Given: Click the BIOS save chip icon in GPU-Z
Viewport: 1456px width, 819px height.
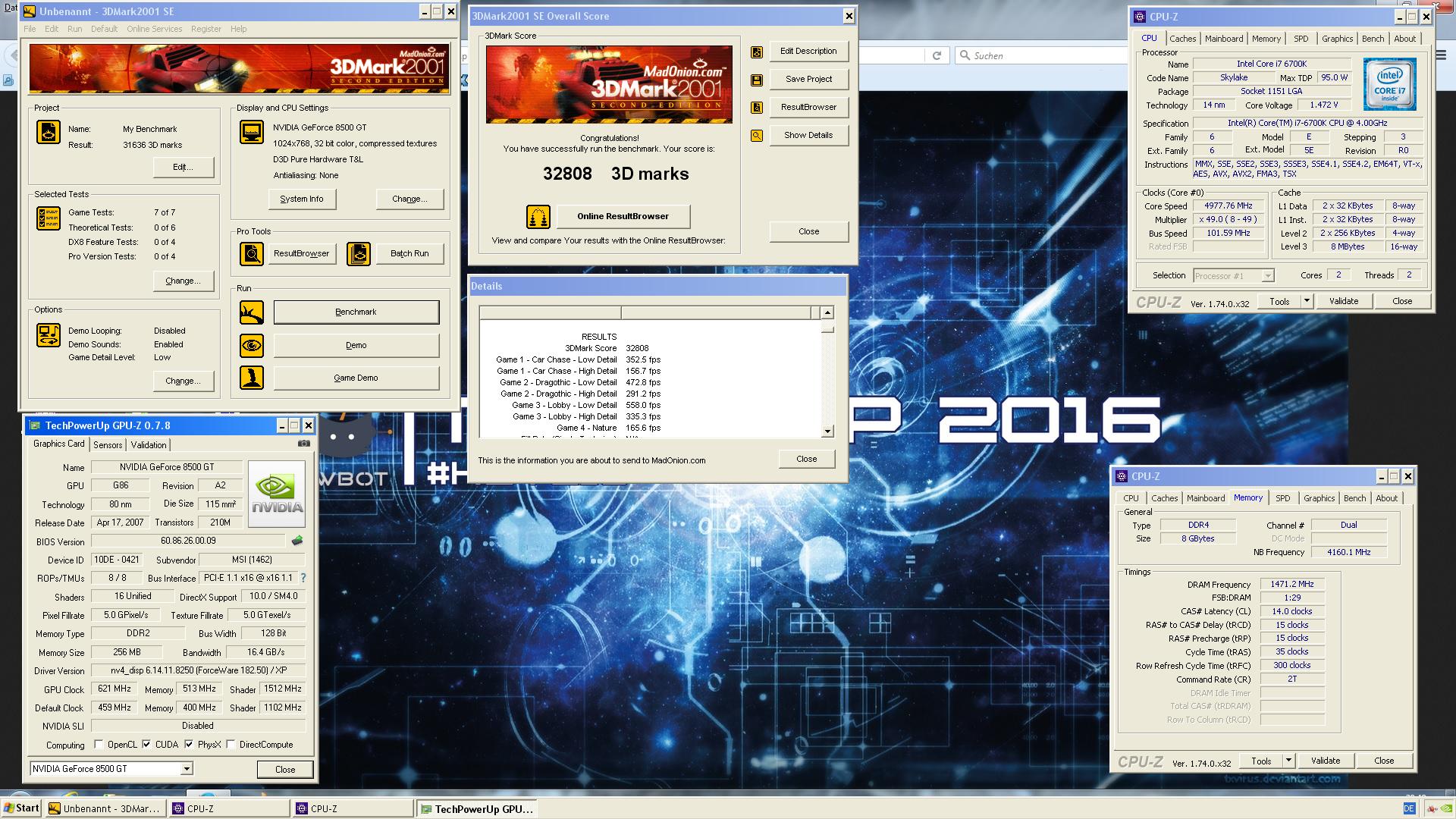Looking at the screenshot, I should pos(297,541).
